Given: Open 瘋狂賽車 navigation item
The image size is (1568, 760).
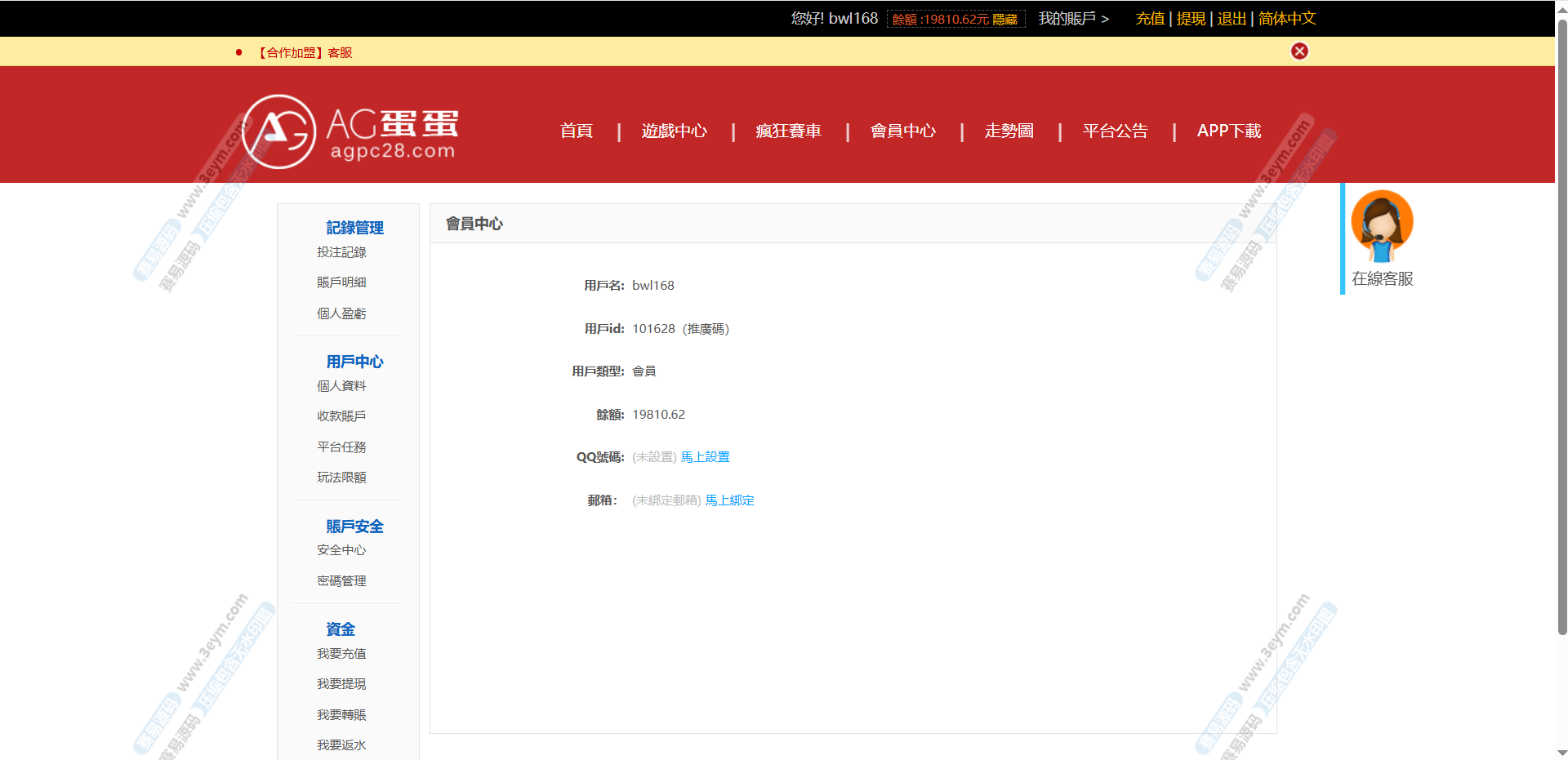Looking at the screenshot, I should click(789, 131).
